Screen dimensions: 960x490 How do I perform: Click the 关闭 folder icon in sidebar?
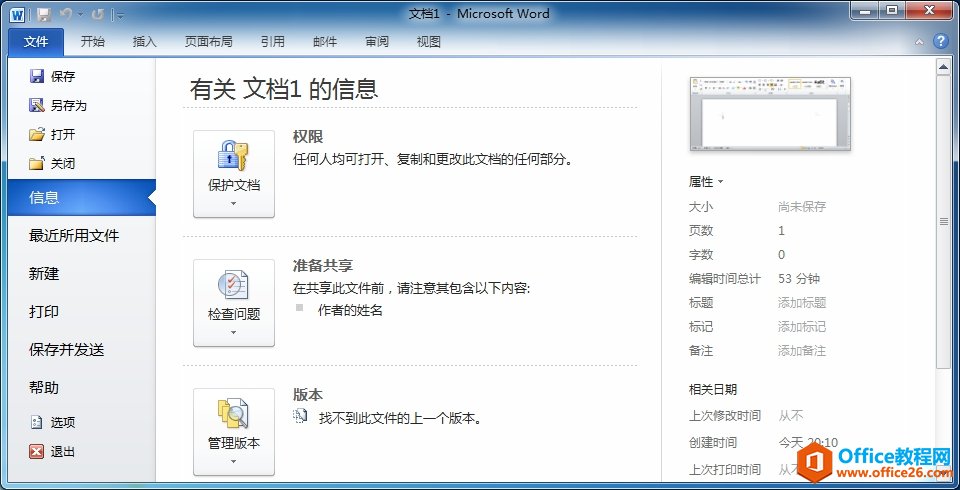37,163
